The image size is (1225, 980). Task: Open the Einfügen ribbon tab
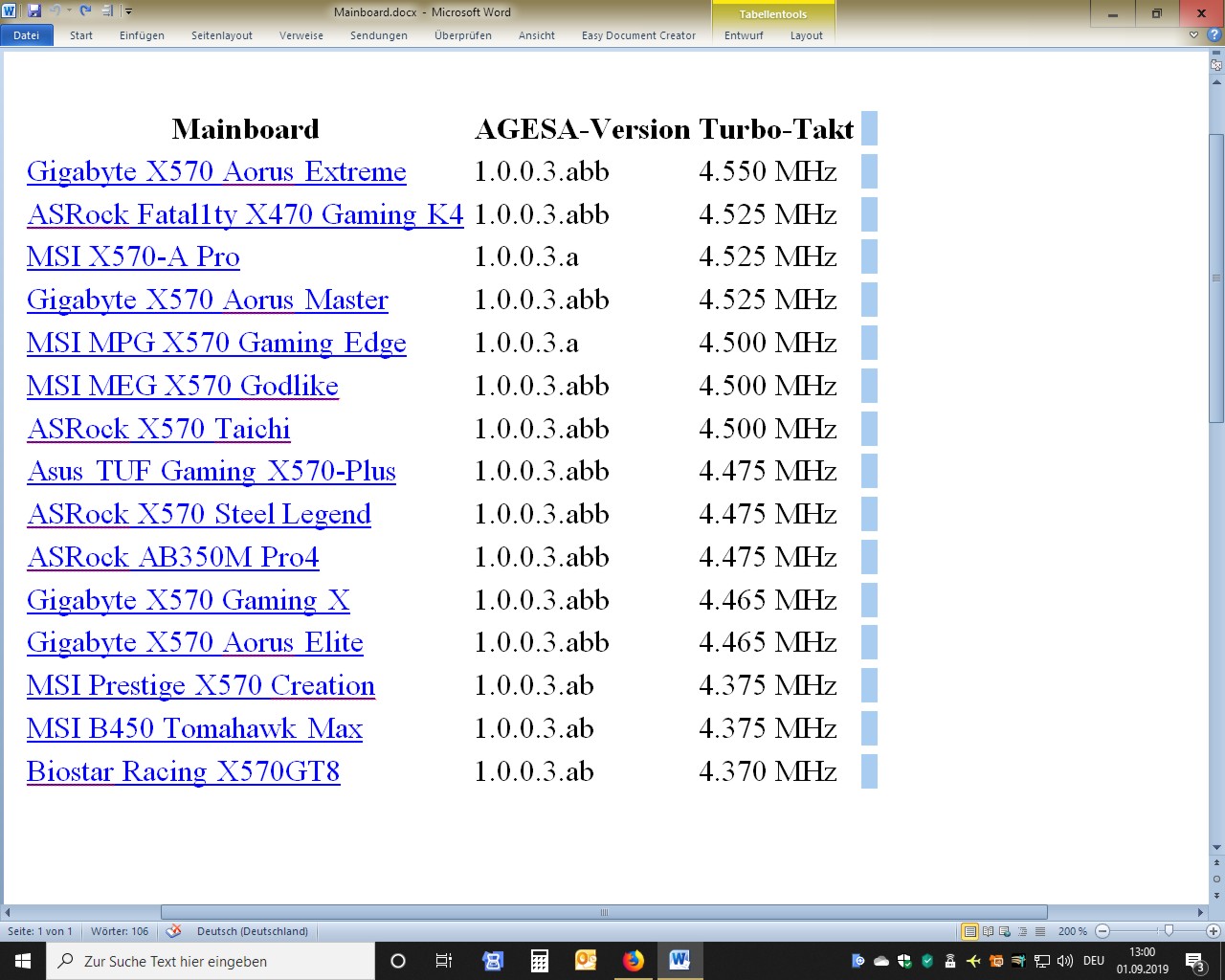(142, 35)
